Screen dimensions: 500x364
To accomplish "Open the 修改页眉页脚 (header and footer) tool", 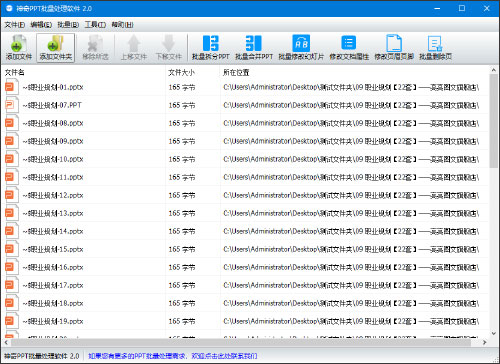I will tap(394, 48).
